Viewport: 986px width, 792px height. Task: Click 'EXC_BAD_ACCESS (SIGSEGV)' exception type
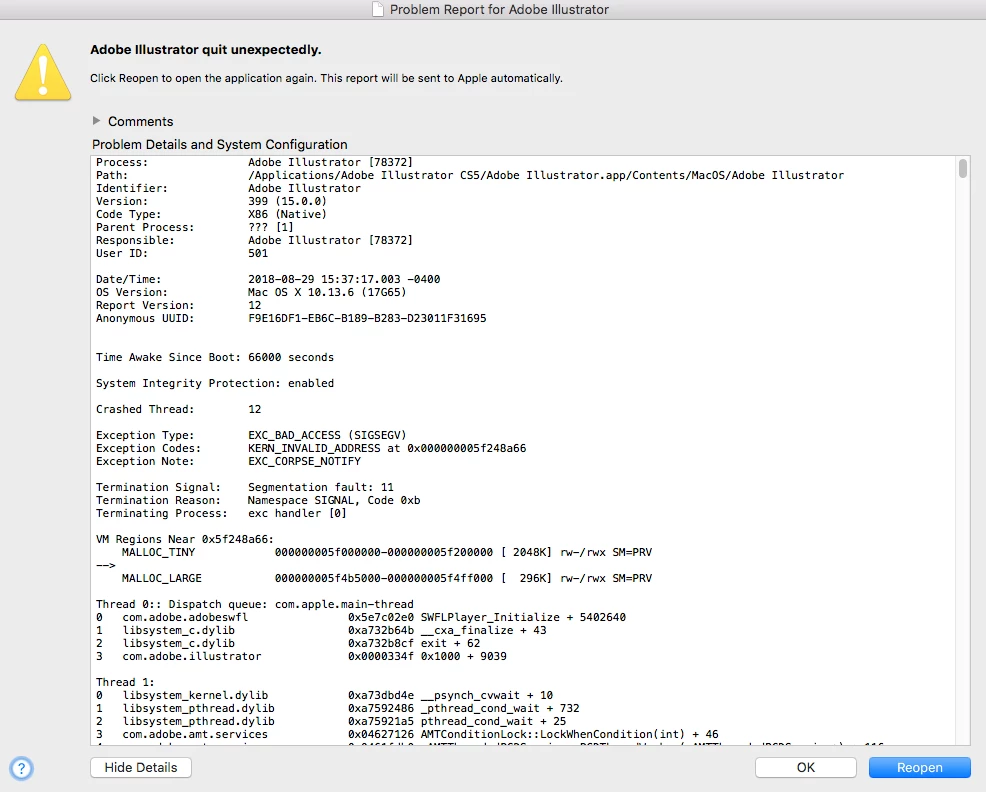point(327,435)
